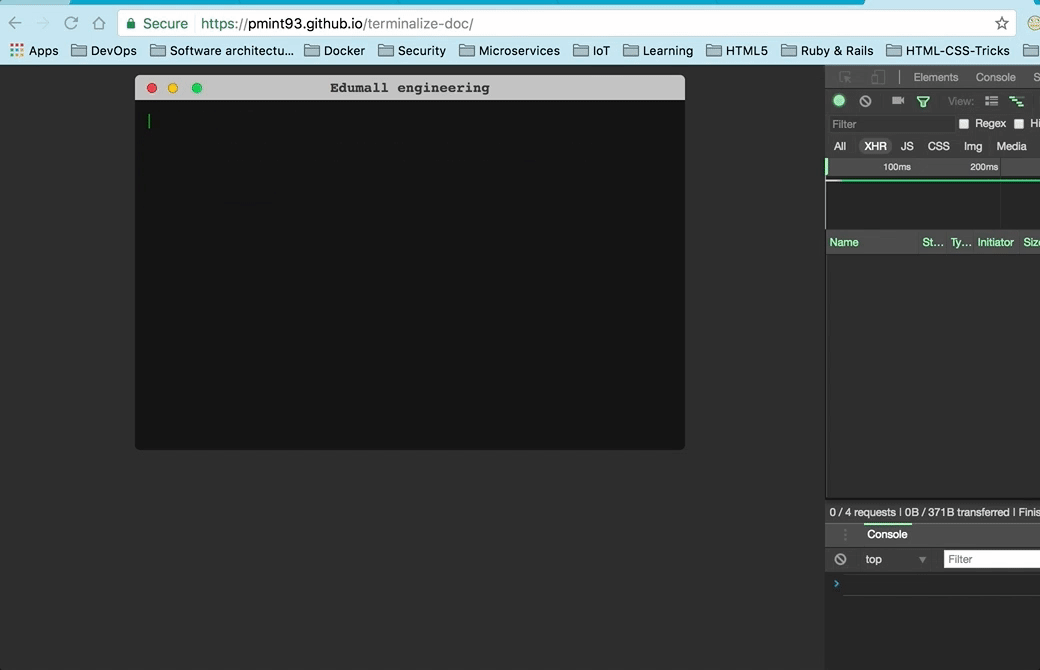
Task: Toggle the DevTools device toolbar icon
Action: click(x=878, y=77)
